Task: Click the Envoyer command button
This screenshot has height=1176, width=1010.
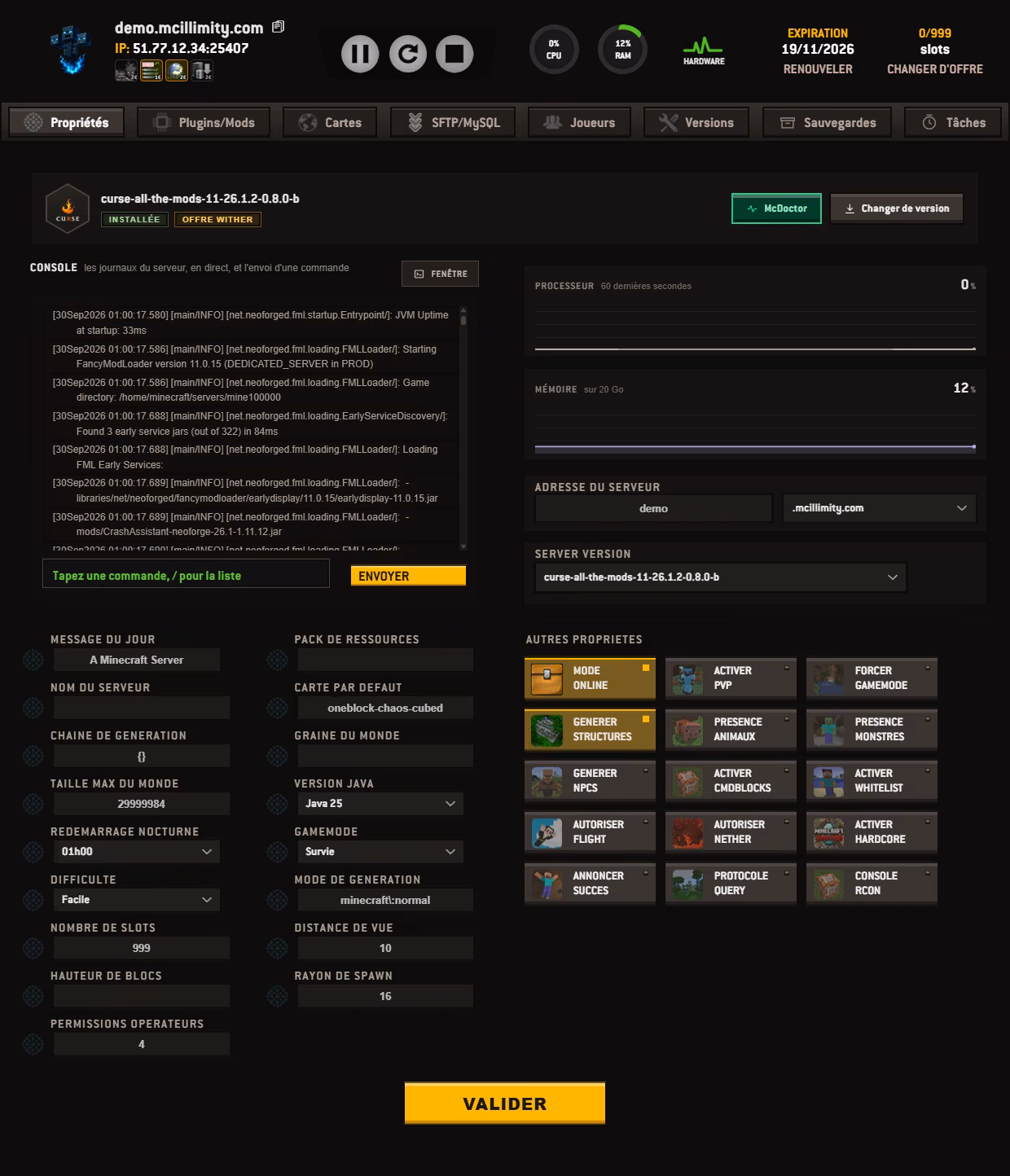Action: click(x=408, y=576)
